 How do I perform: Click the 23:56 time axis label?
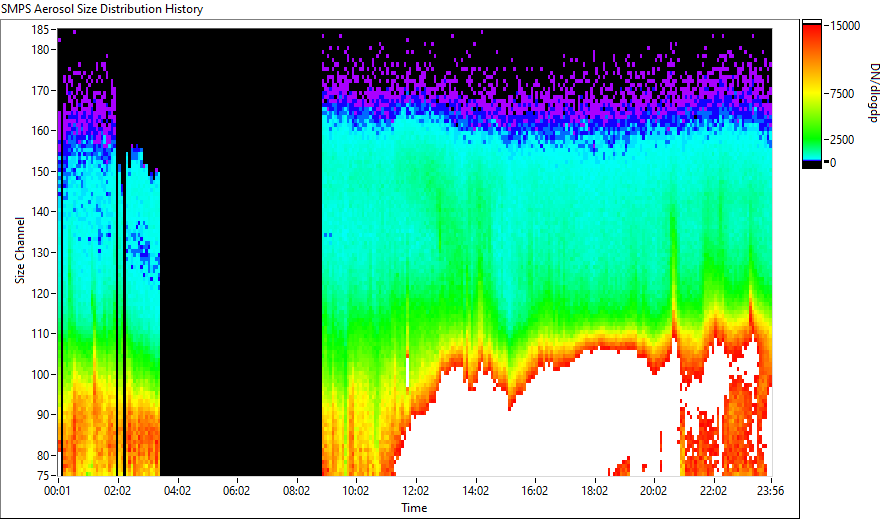coord(771,491)
